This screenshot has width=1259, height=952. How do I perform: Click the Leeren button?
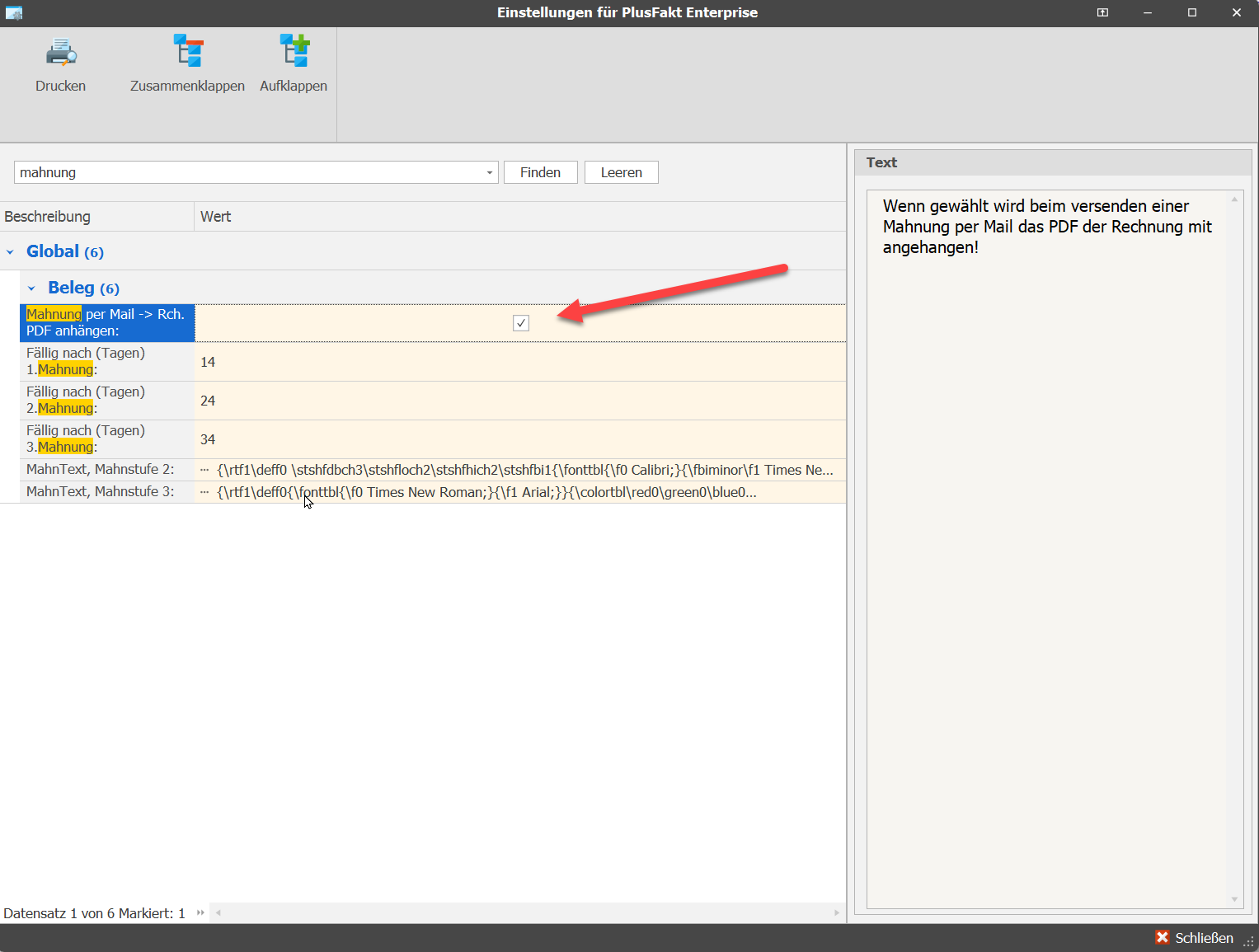click(621, 172)
